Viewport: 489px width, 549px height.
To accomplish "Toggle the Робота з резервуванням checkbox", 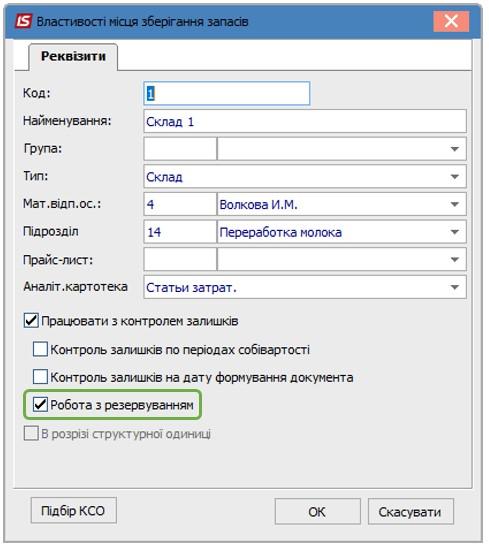I will [40, 405].
